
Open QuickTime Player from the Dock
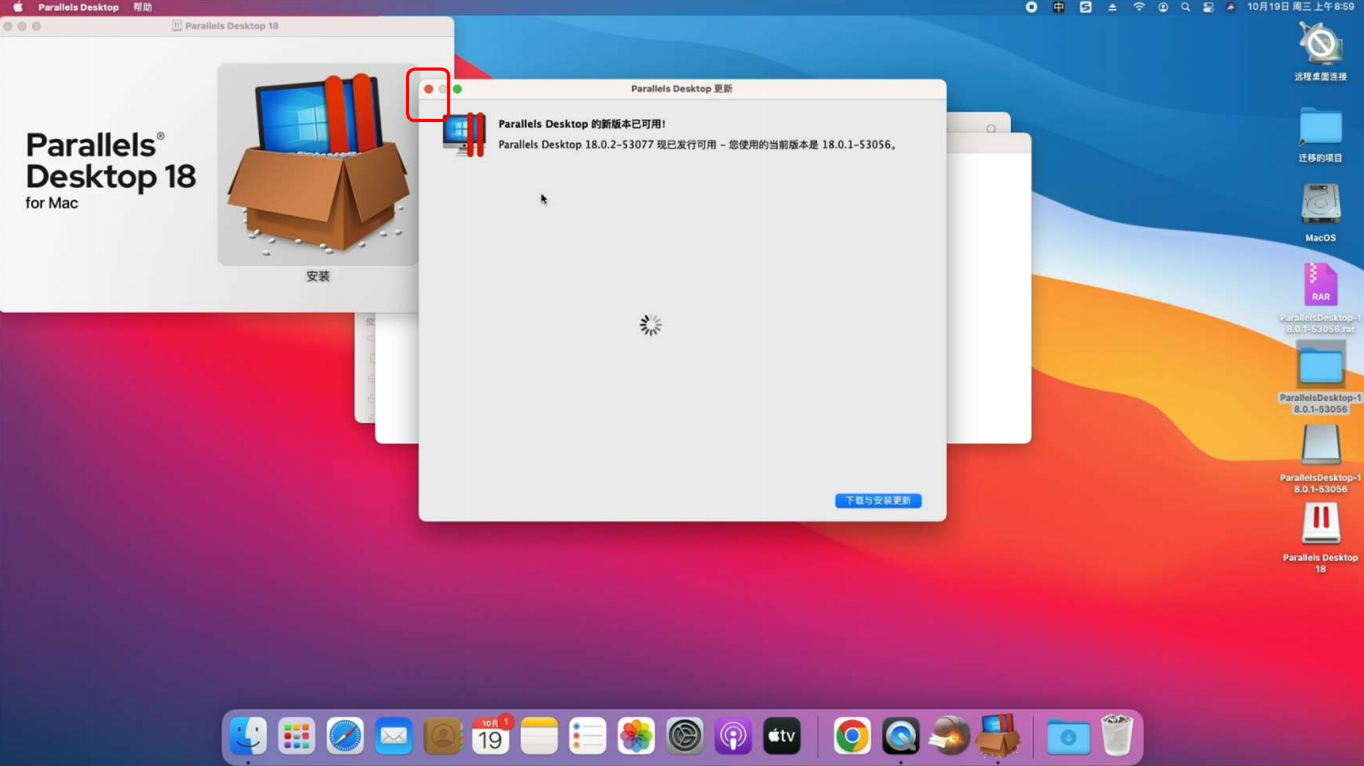[901, 737]
